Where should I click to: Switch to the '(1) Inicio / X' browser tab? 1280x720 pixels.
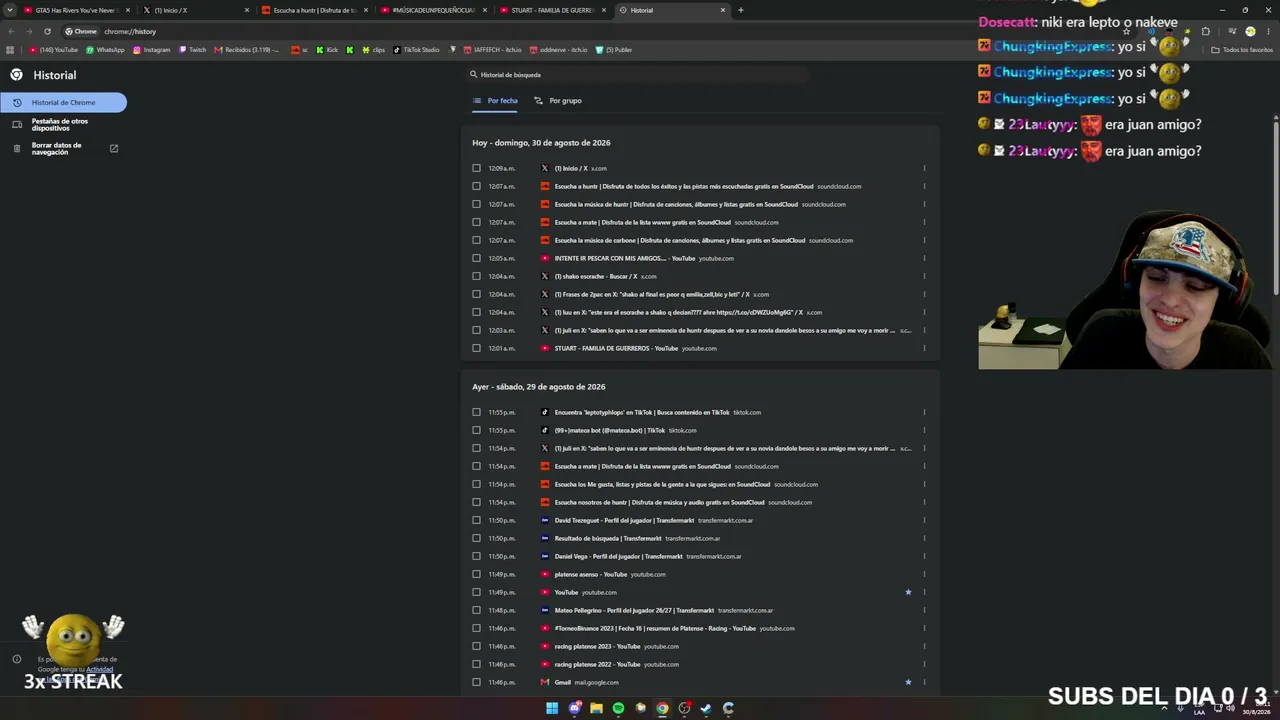(195, 10)
